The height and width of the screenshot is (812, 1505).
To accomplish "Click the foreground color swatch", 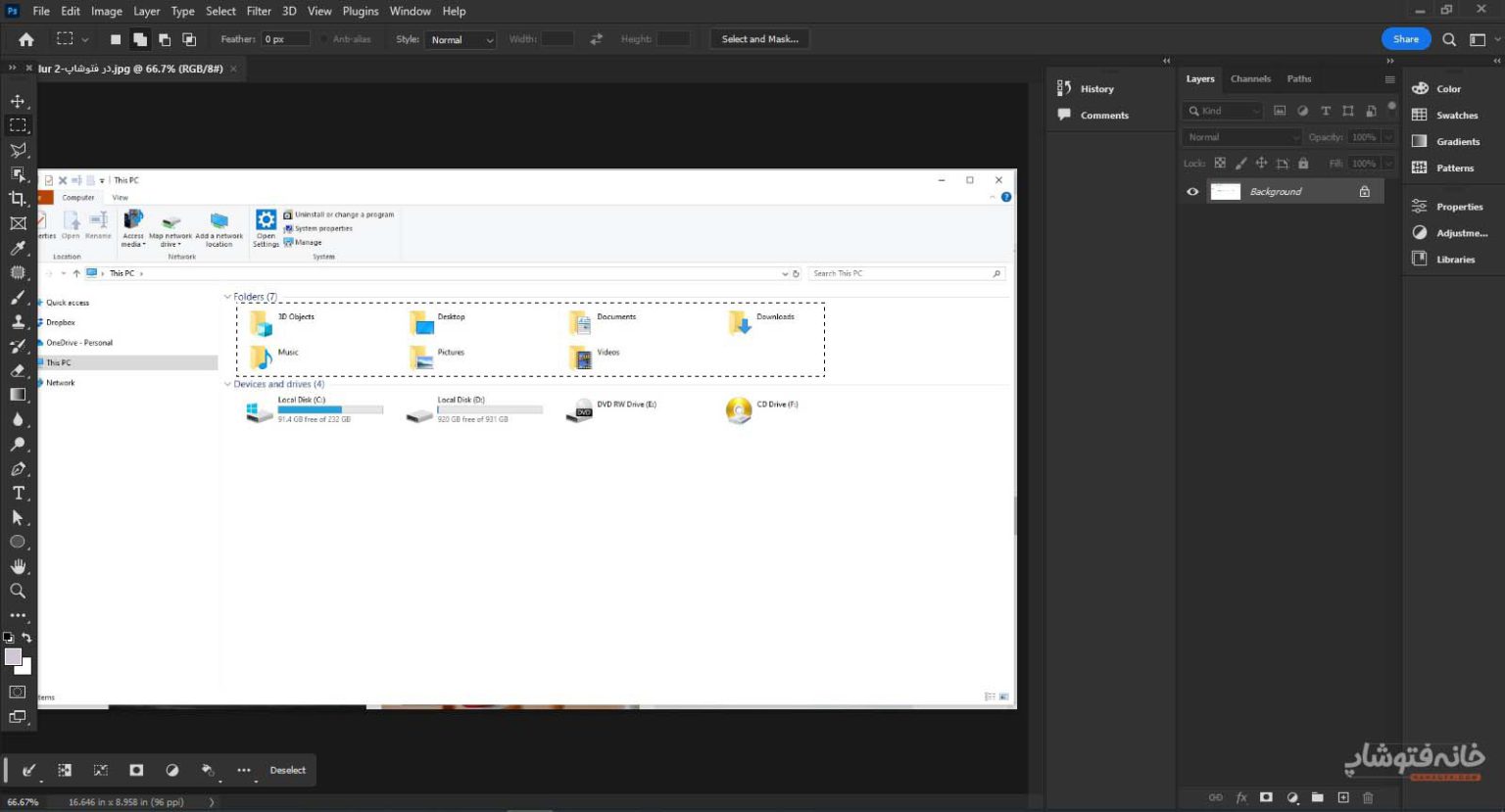I will tap(13, 656).
